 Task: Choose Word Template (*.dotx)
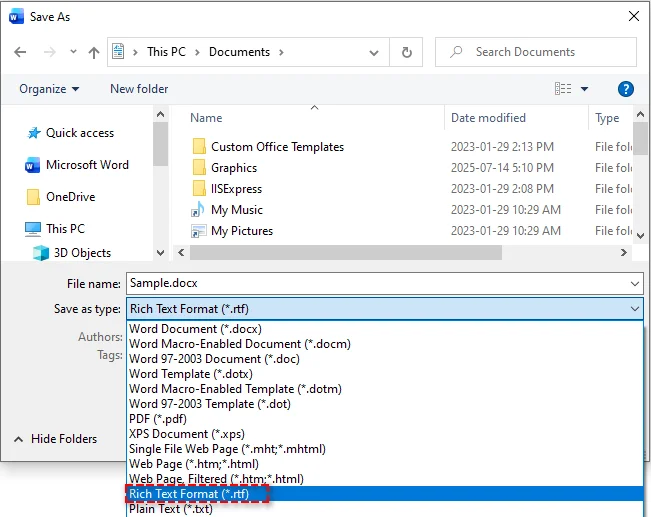[384, 374]
